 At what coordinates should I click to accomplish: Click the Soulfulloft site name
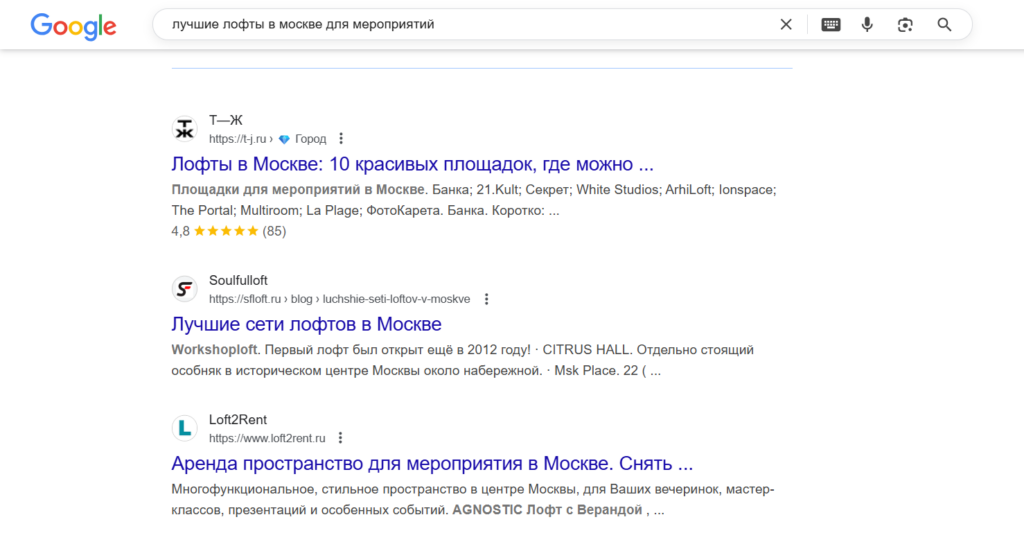pos(238,280)
